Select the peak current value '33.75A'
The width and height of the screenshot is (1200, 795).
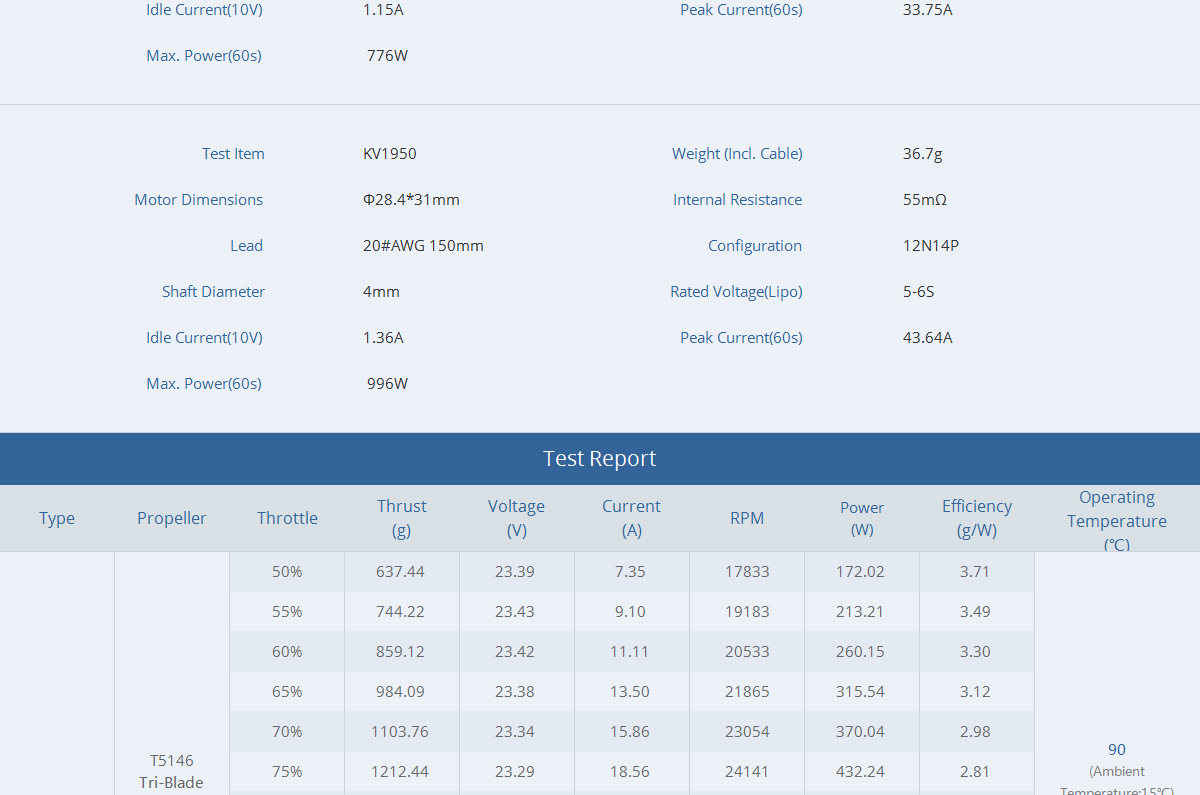[928, 10]
